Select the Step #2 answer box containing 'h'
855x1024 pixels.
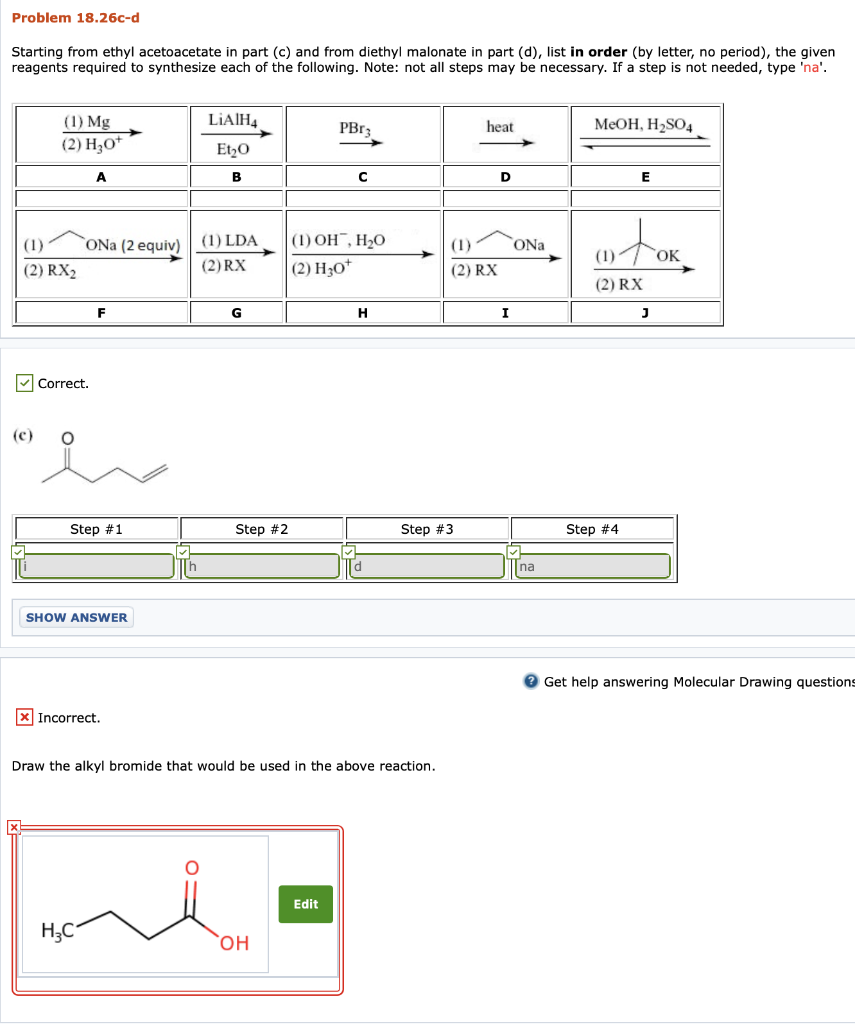[x=260, y=566]
